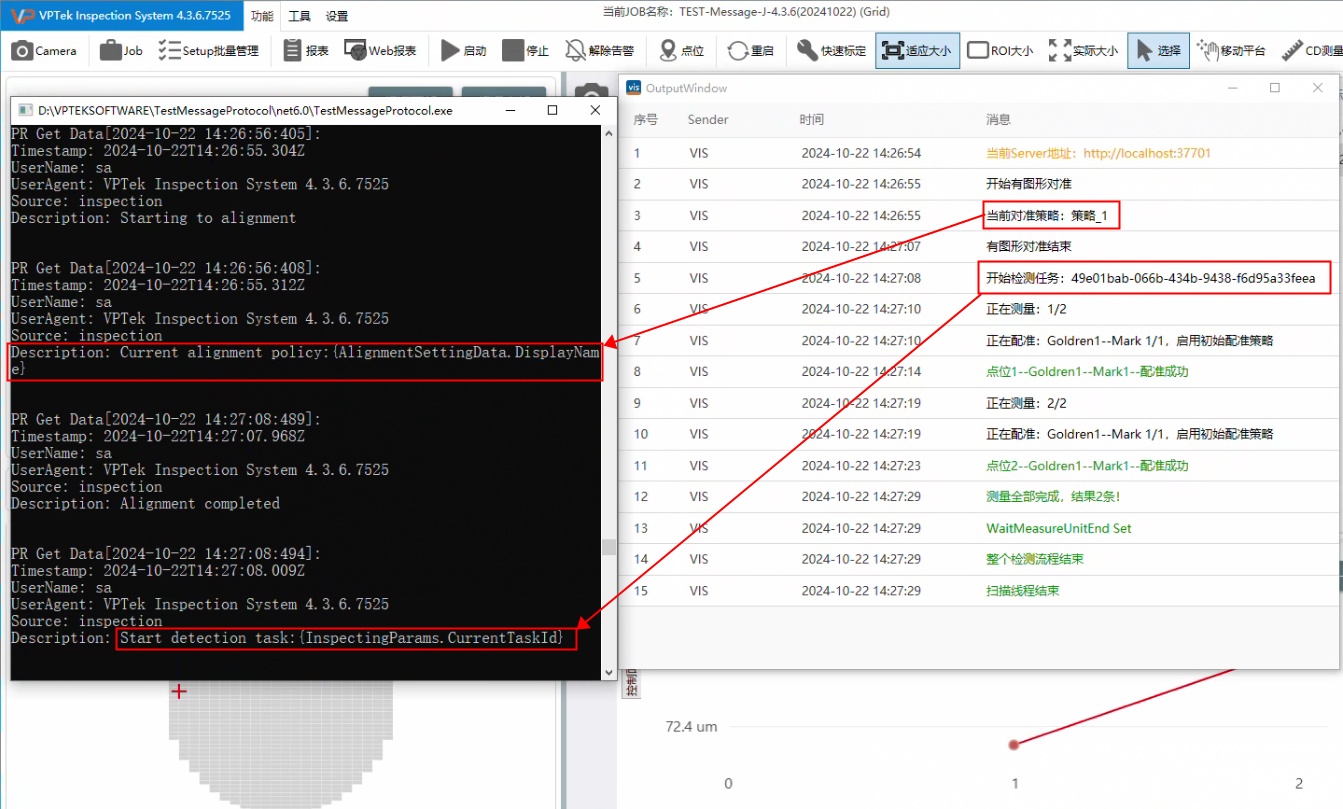The image size is (1343, 809).
Task: Click the 重启 restart button
Action: pos(751,51)
